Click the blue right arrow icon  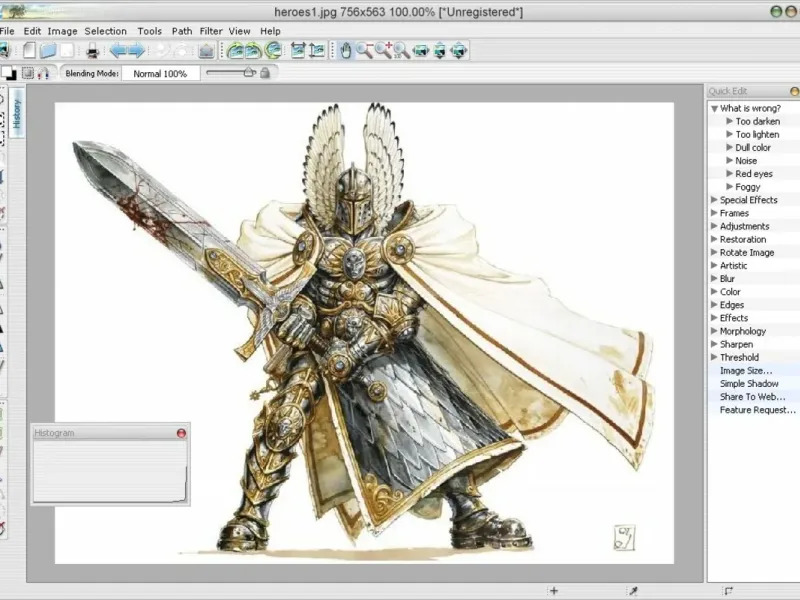[x=138, y=50]
